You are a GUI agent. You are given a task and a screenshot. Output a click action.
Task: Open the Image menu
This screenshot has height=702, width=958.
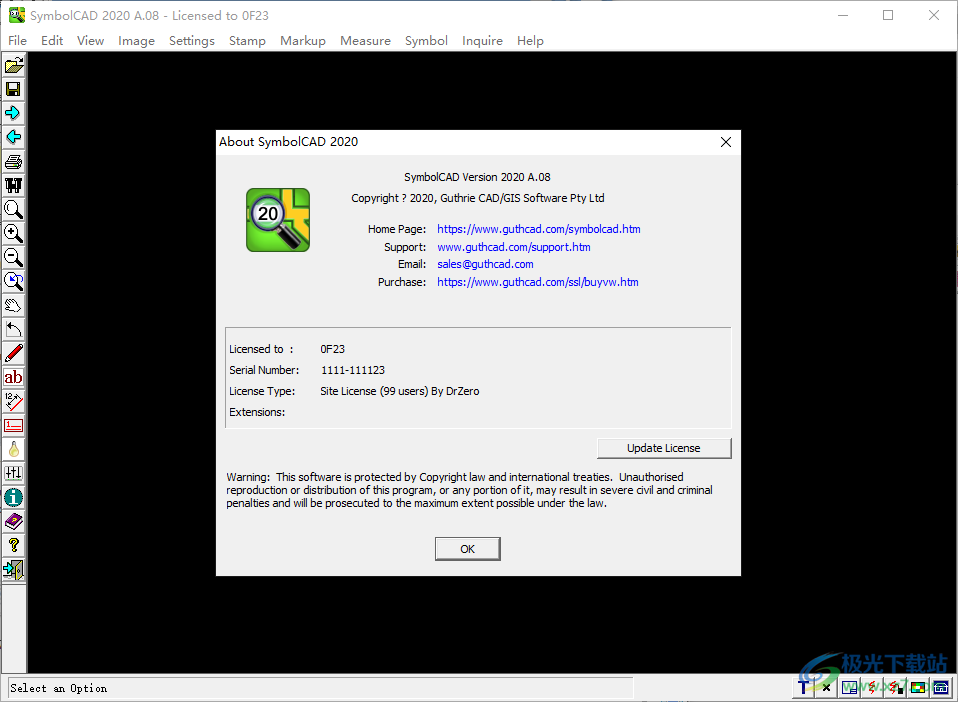(136, 41)
